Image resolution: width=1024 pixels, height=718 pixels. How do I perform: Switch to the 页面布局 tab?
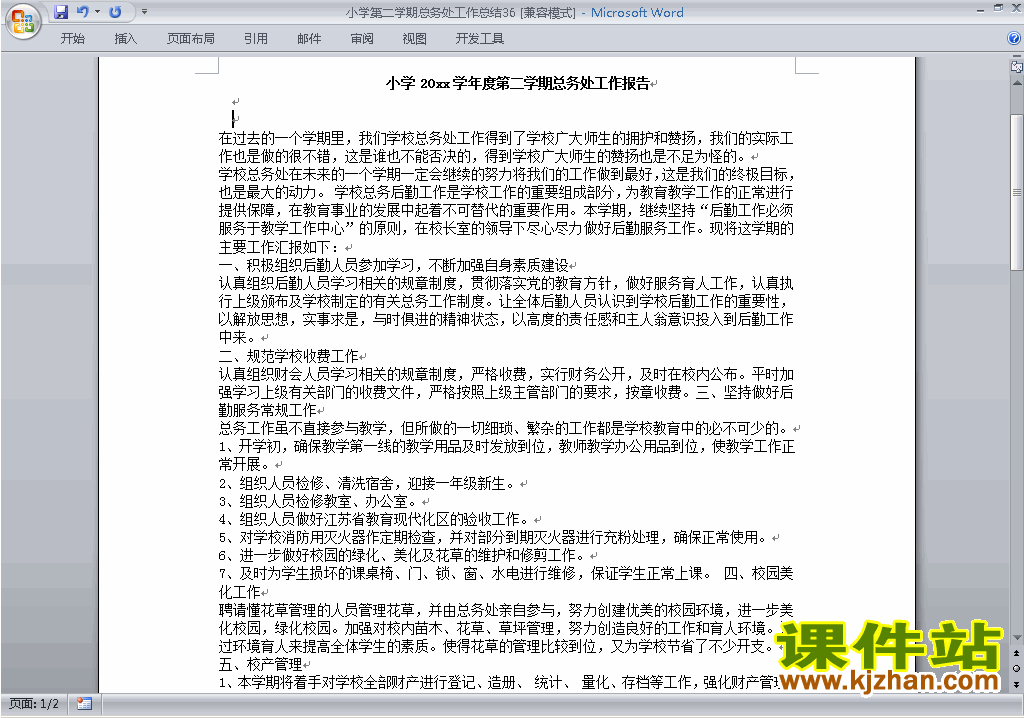click(191, 39)
